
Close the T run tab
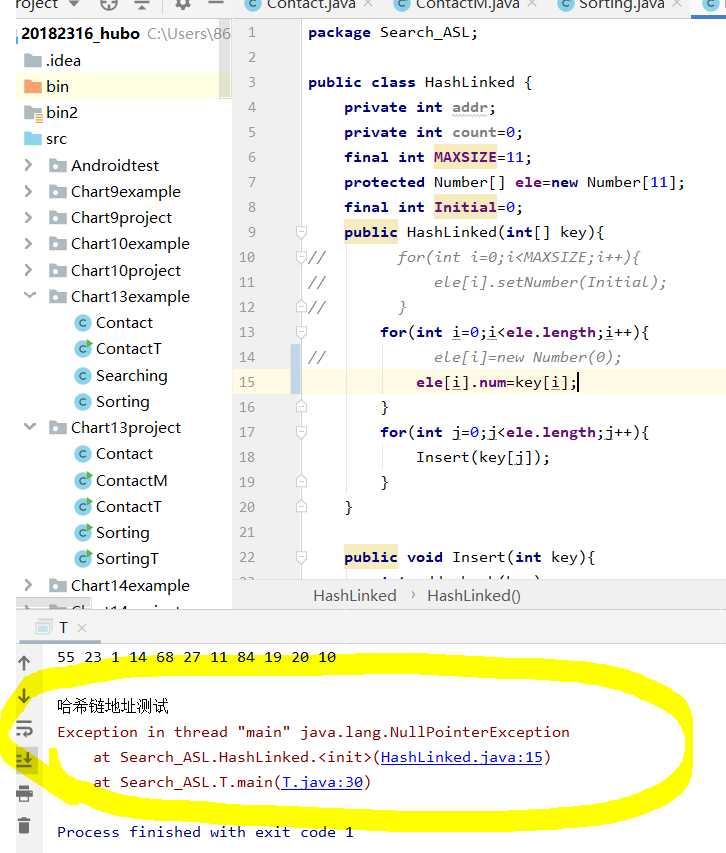82,628
